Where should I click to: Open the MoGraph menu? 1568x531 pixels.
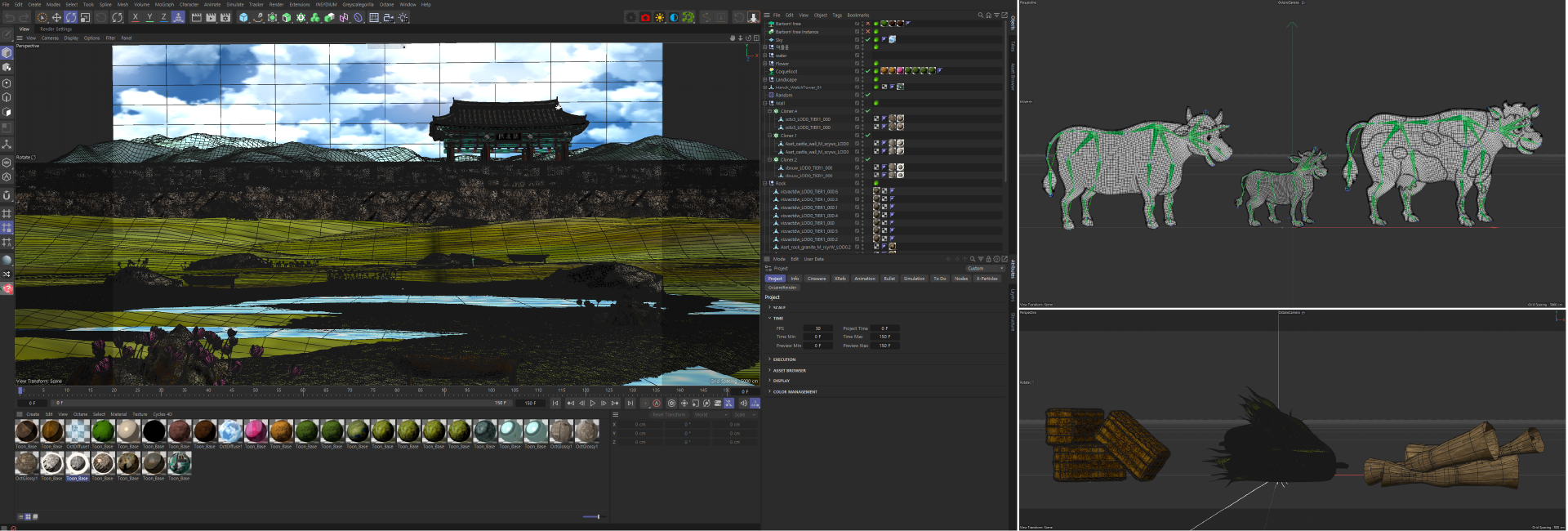164,4
